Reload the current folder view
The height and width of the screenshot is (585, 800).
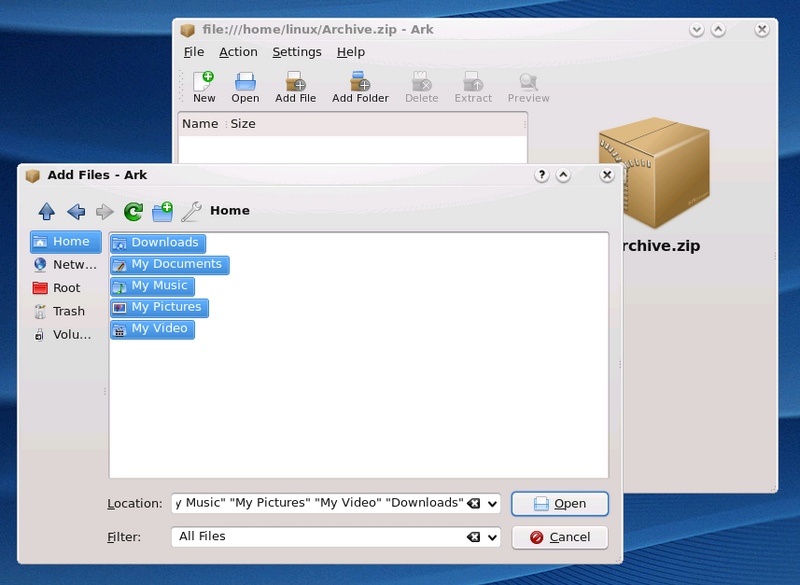pos(133,211)
